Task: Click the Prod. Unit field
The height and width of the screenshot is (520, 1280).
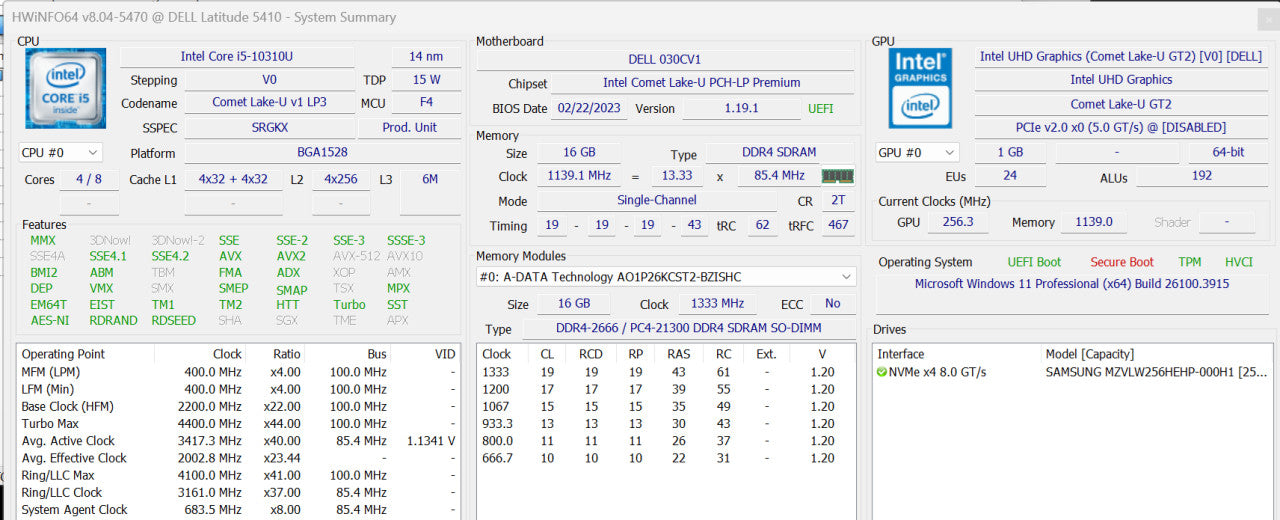Action: click(x=411, y=128)
